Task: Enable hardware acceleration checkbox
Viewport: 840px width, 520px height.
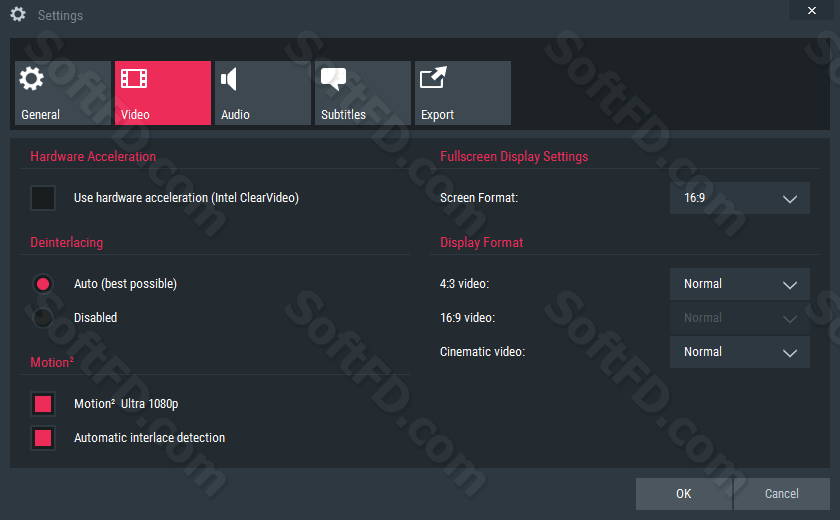Action: (43, 198)
